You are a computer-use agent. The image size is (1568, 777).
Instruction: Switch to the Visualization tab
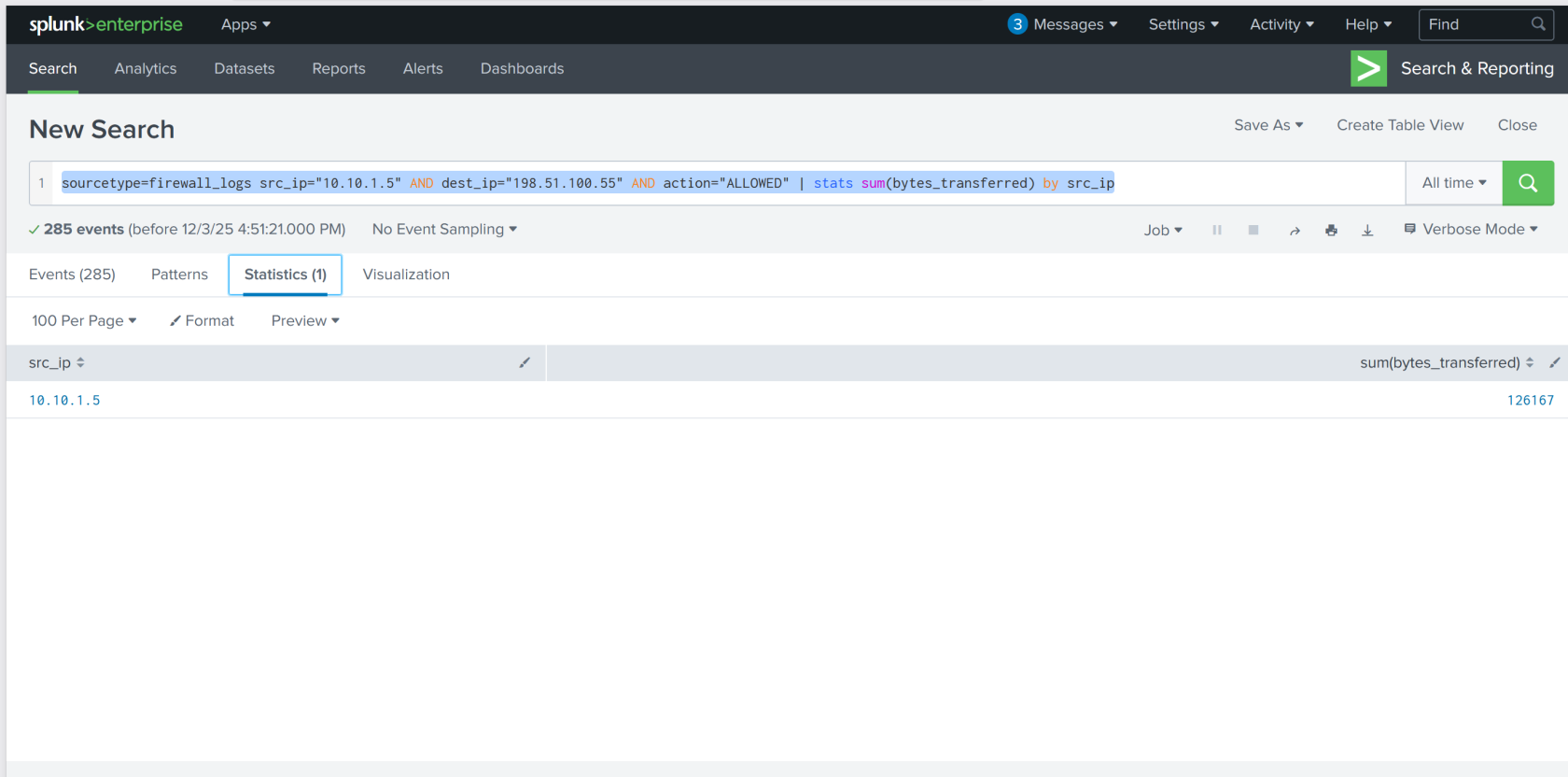point(406,275)
